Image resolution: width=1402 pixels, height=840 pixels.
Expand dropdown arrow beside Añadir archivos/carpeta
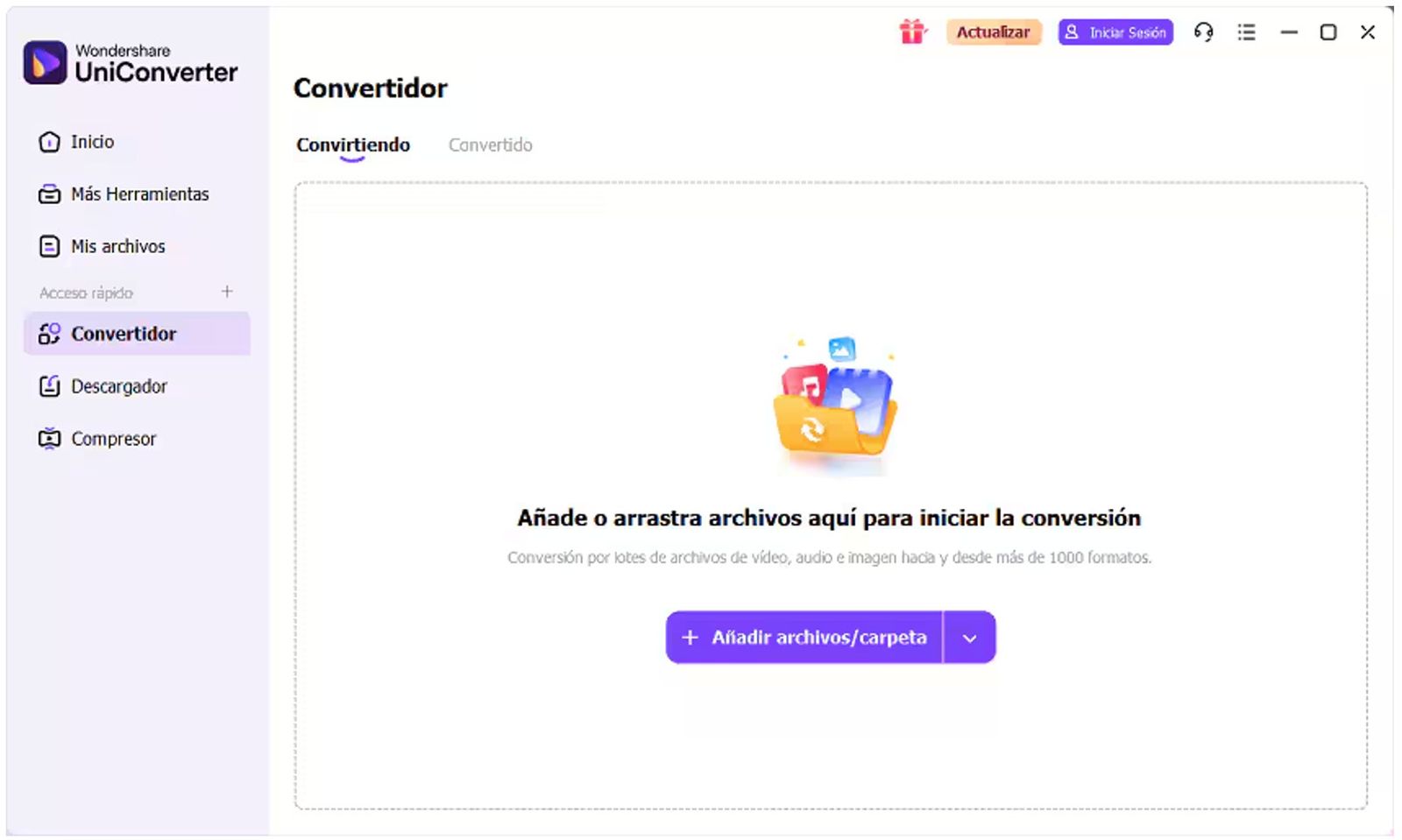(x=970, y=638)
